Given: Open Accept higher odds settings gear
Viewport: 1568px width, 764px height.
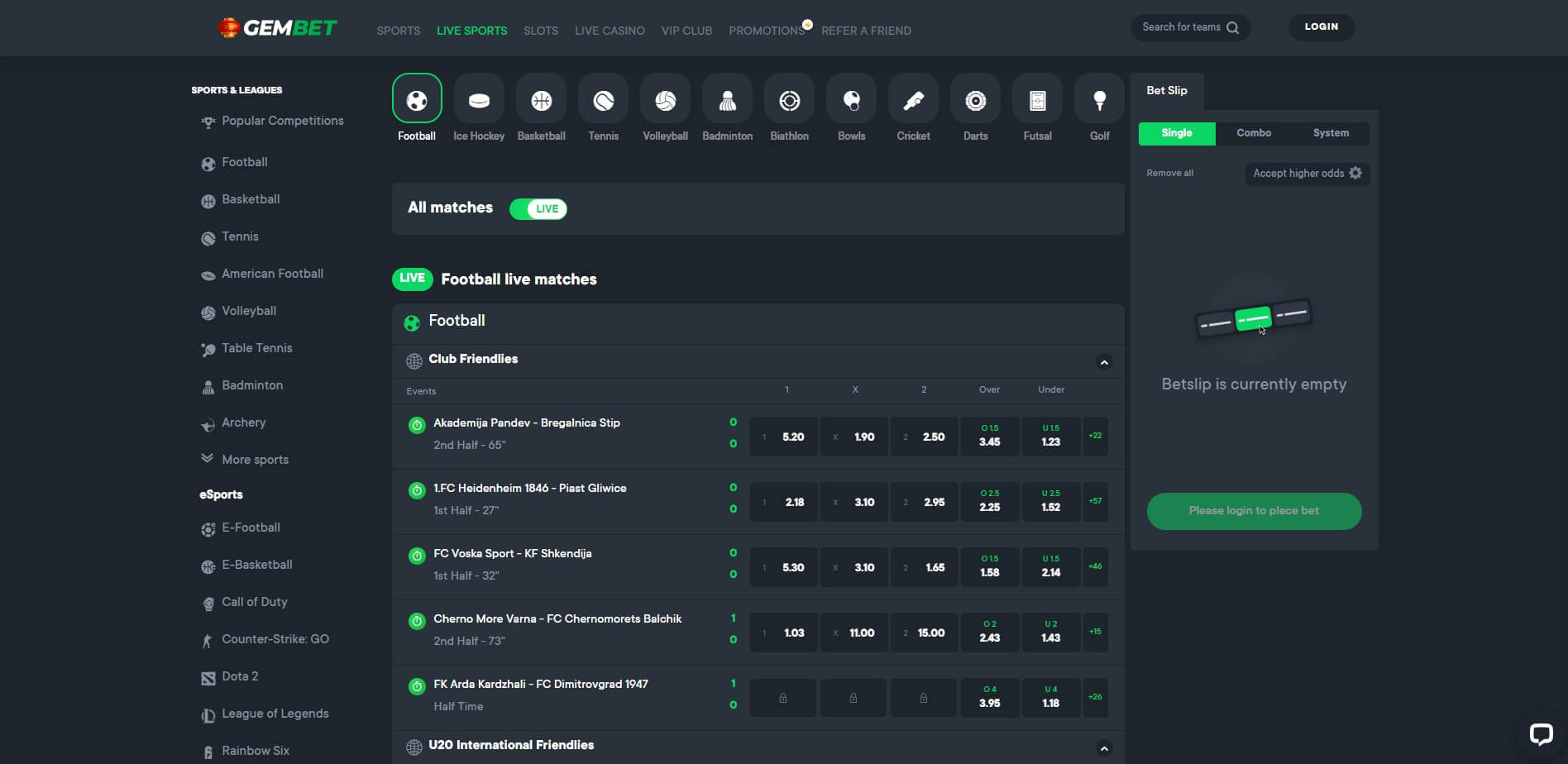Looking at the screenshot, I should click(1355, 173).
